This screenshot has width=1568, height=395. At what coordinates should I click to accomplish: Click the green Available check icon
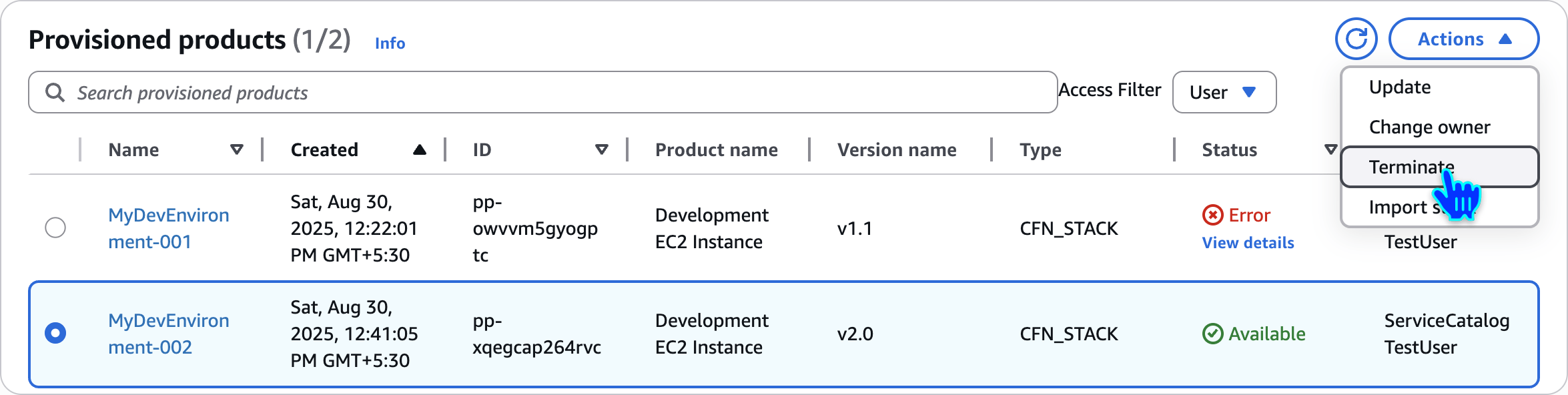[x=1212, y=334]
